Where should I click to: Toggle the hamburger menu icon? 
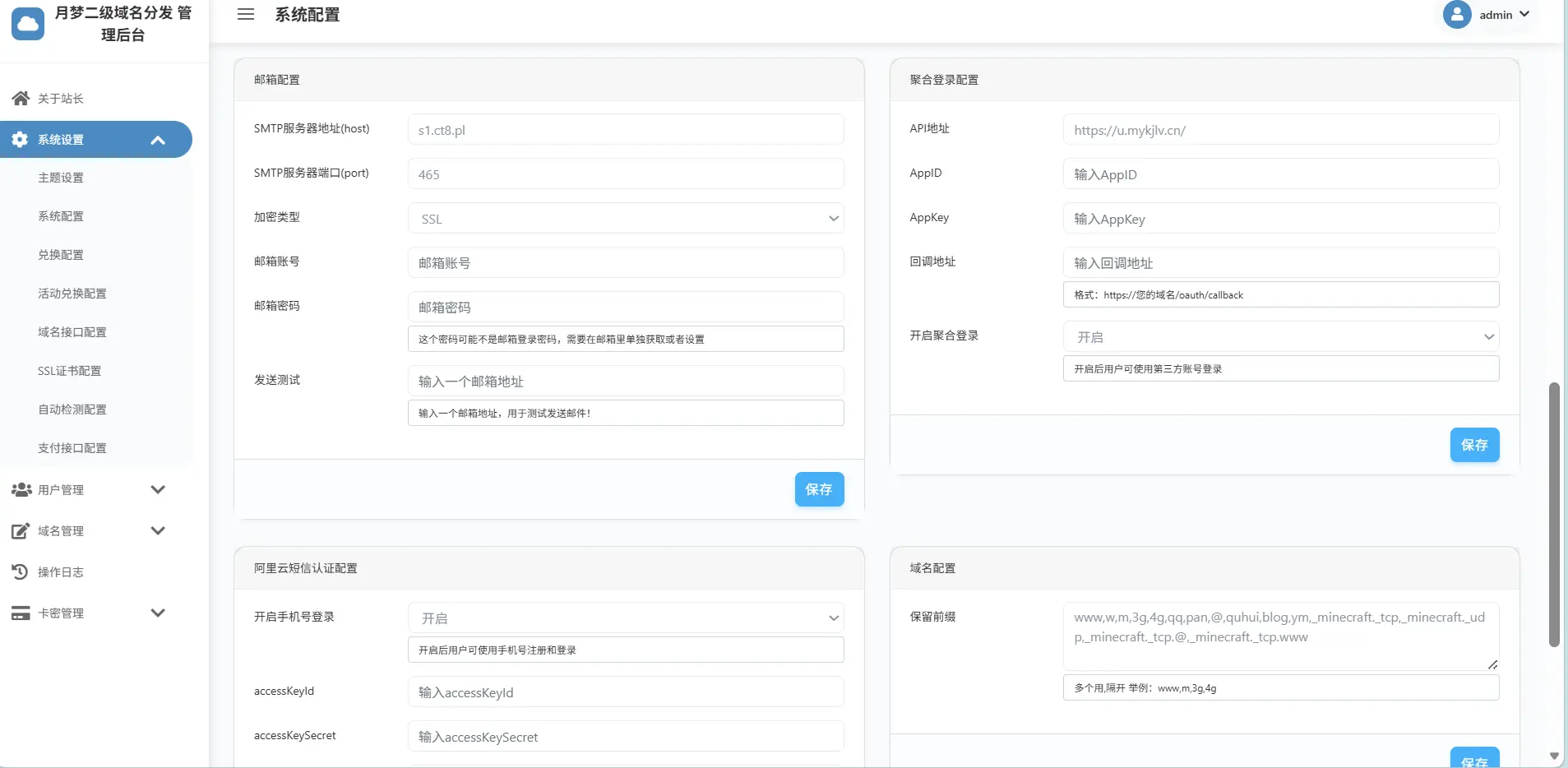click(246, 14)
